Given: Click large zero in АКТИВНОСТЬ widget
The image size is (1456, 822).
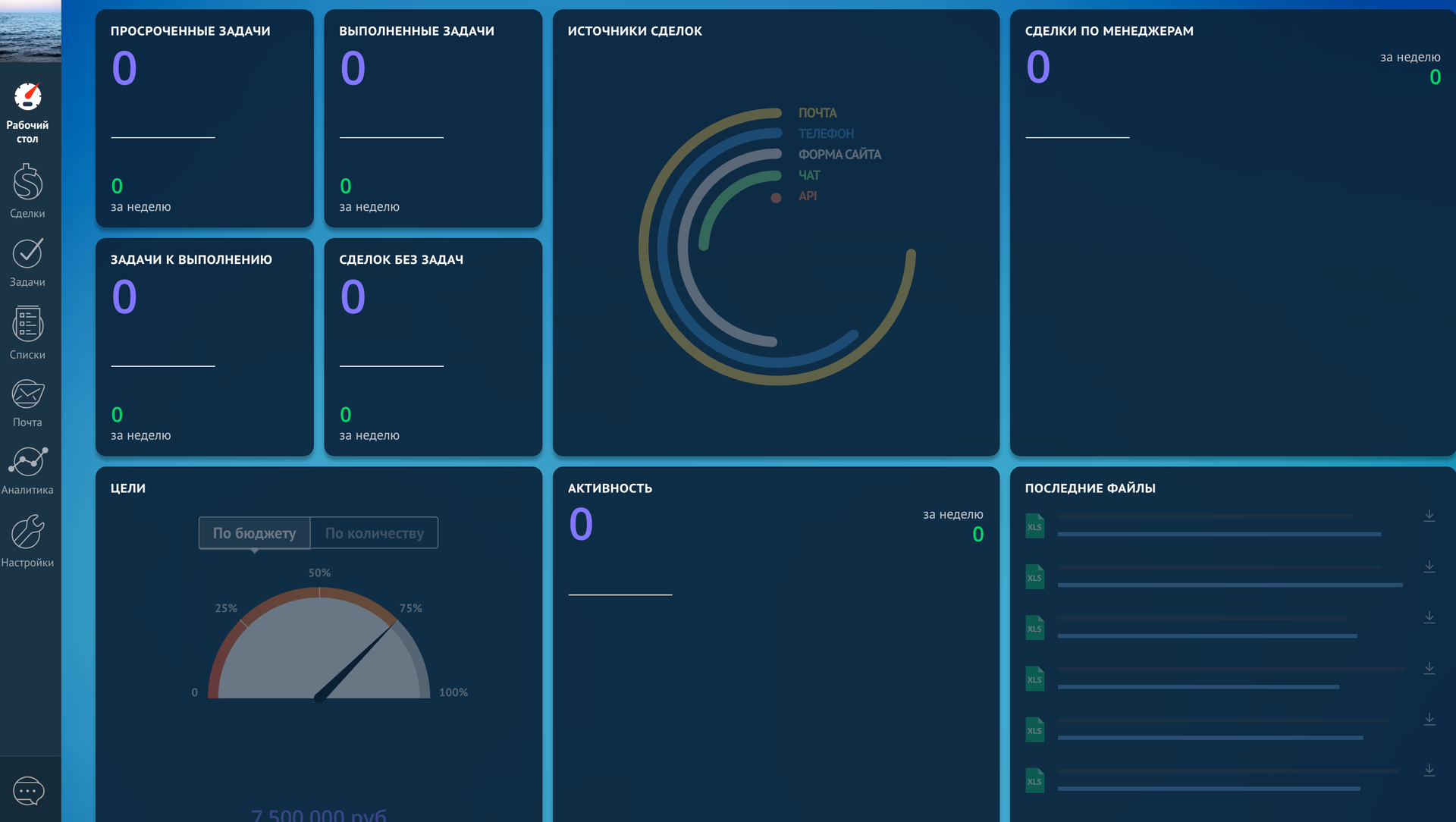Looking at the screenshot, I should coord(581,524).
